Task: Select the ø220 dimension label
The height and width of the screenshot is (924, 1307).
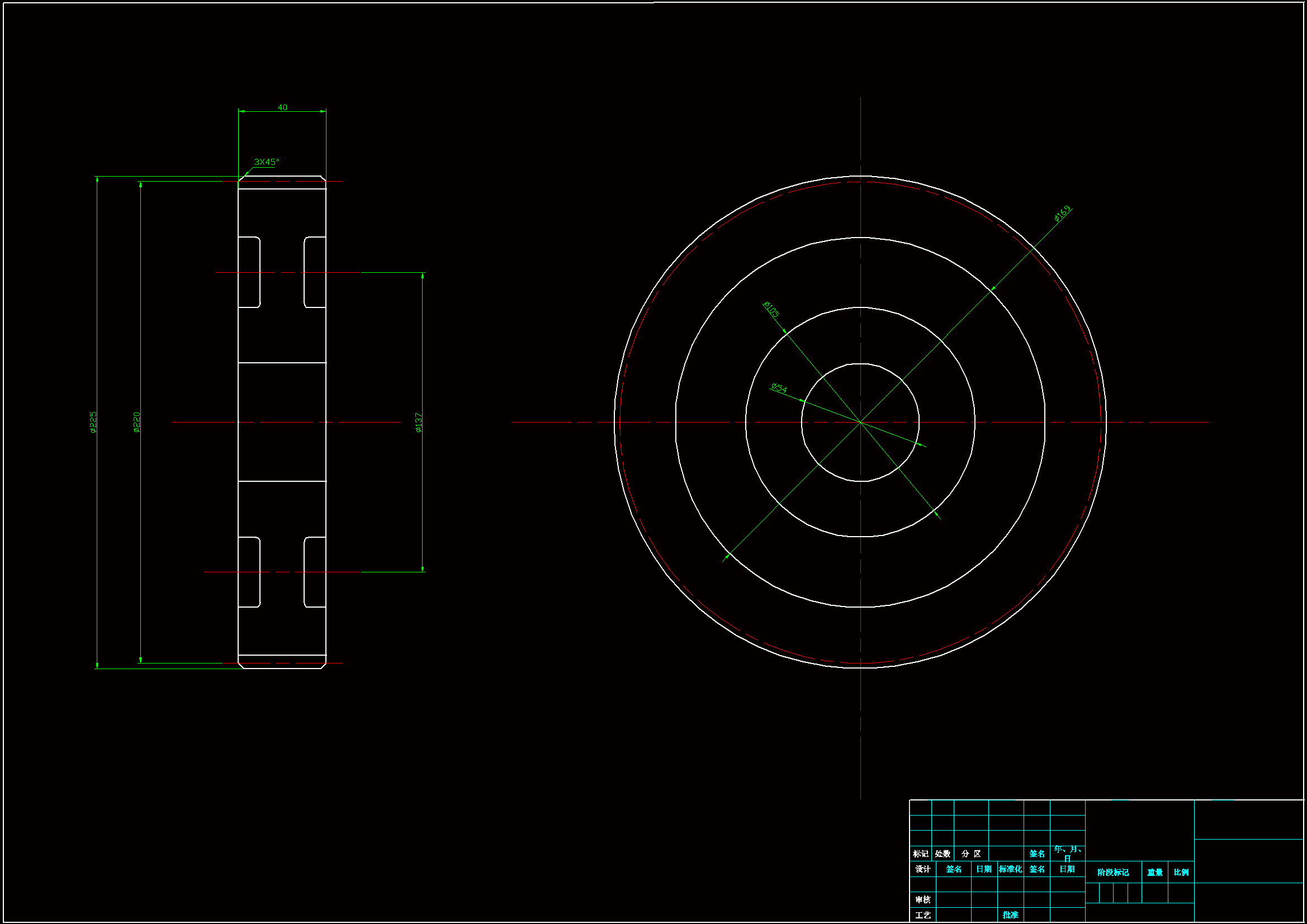Action: pos(136,423)
